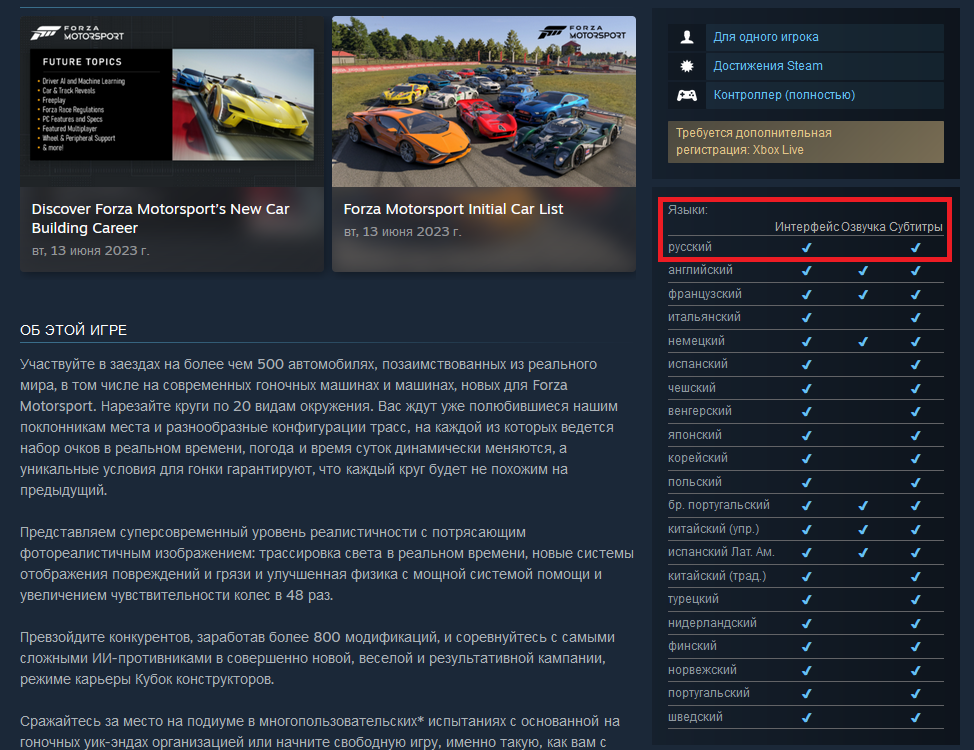Click the Интерфейс checkmark for китайский (трад.)
Screen dimensions: 974x750
[806, 577]
